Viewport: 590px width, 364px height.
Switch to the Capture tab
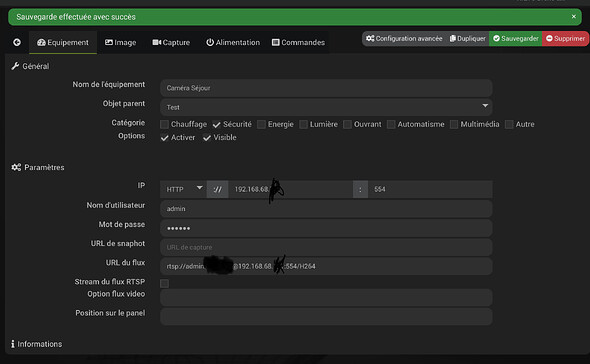click(171, 43)
